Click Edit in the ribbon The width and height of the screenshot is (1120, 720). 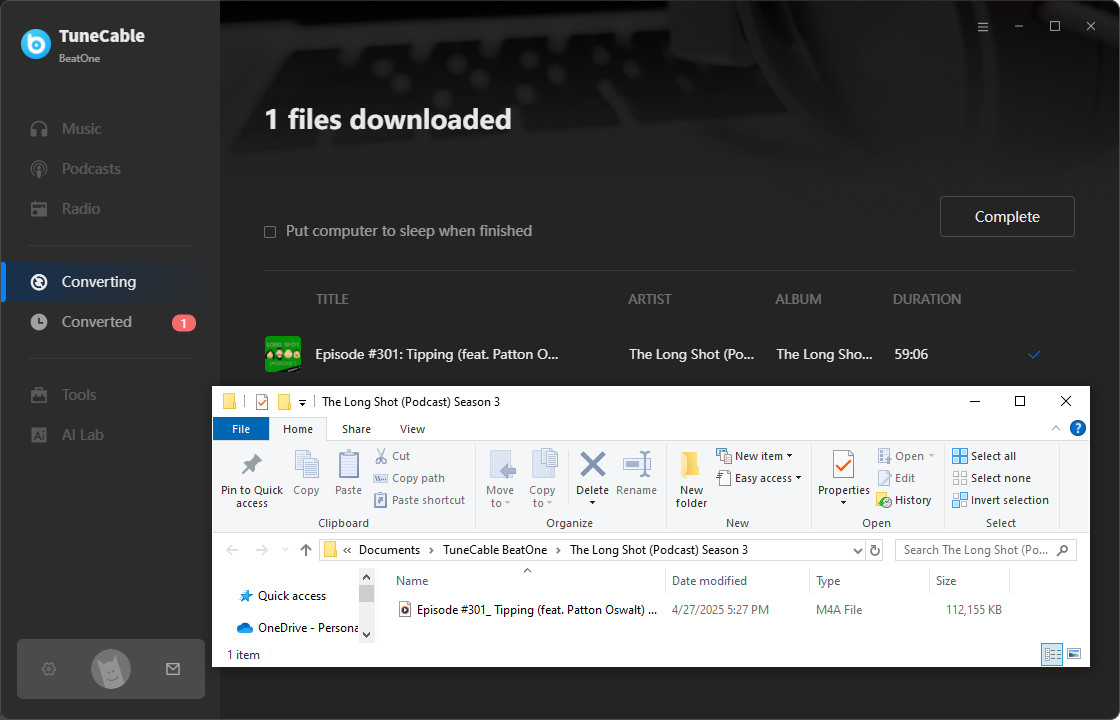point(896,478)
